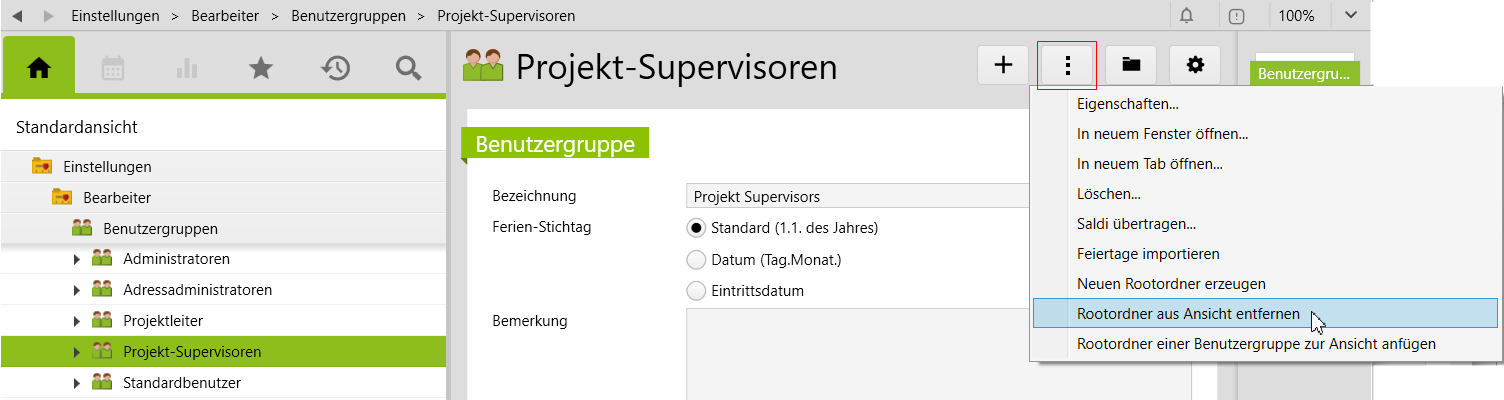Navigate to the Bearbeiter breadcrumb link
The width and height of the screenshot is (1504, 400).
(229, 16)
